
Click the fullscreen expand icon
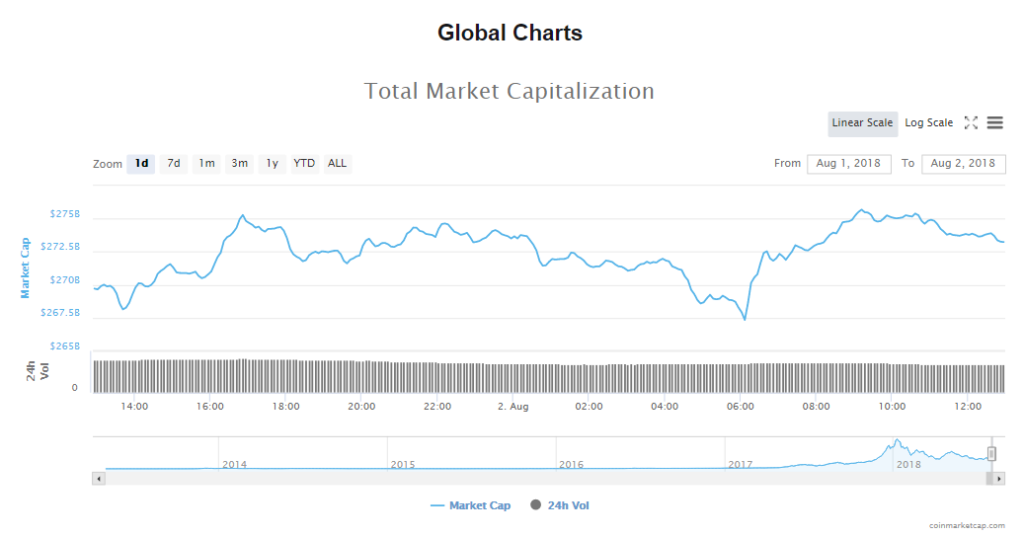(x=970, y=123)
